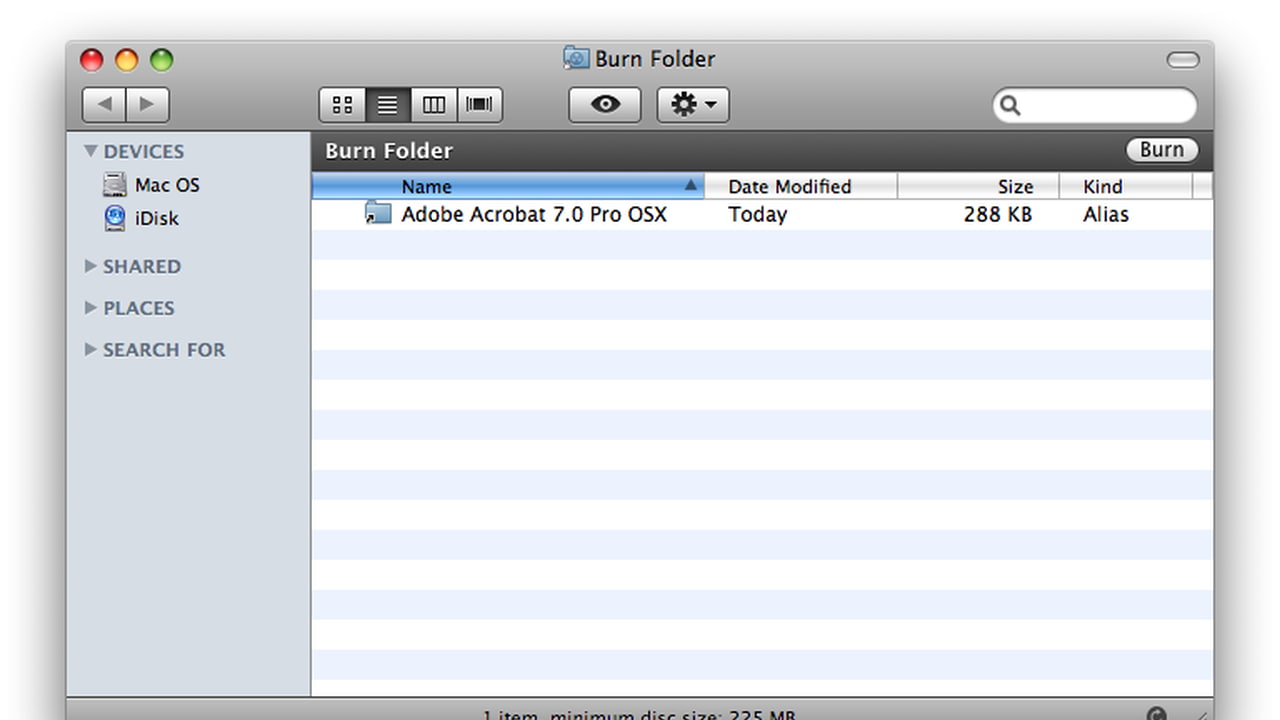1280x720 pixels.
Task: Click the iDisk globe icon
Action: click(x=116, y=218)
